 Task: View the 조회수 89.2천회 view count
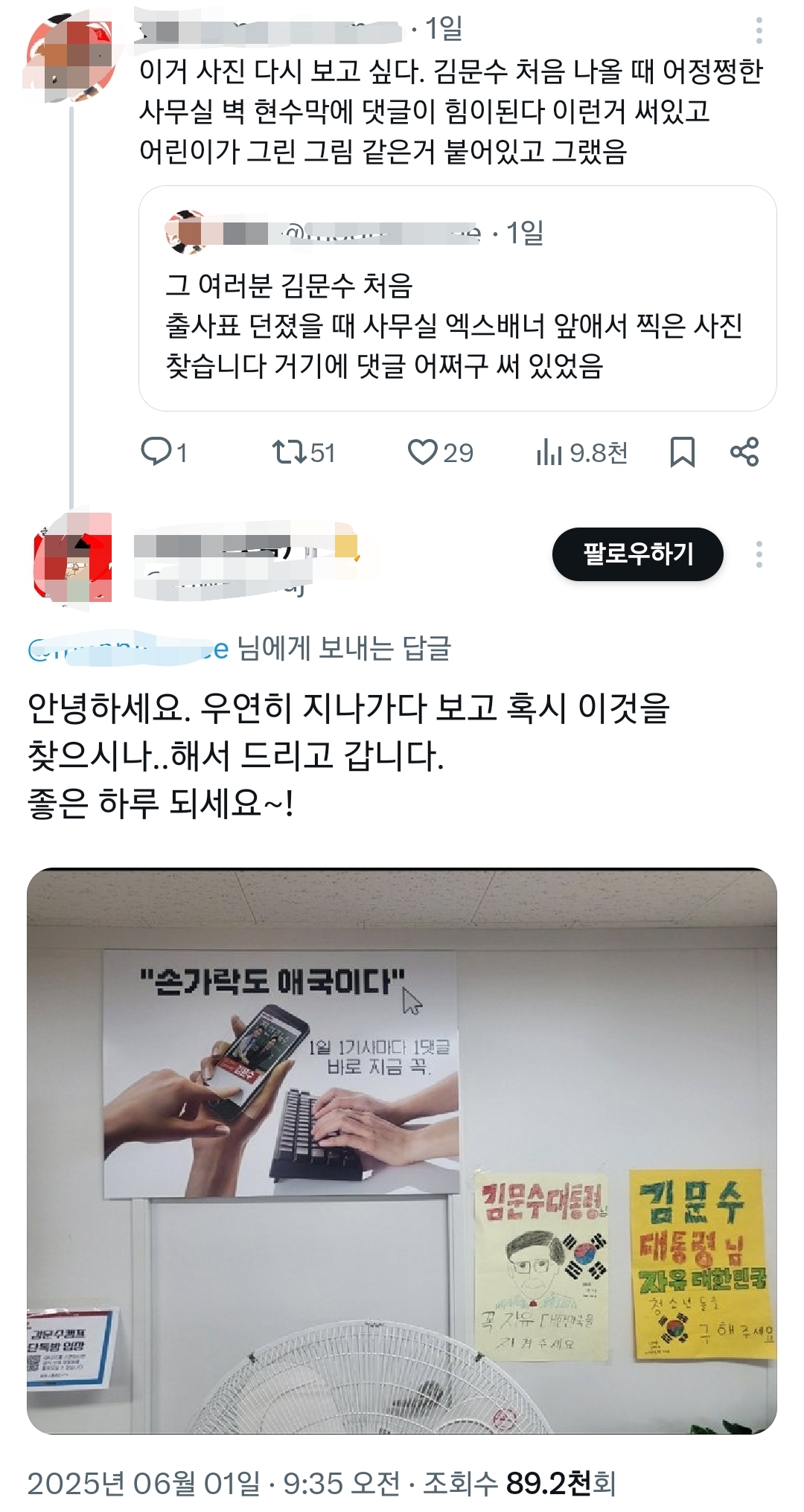(x=519, y=1484)
